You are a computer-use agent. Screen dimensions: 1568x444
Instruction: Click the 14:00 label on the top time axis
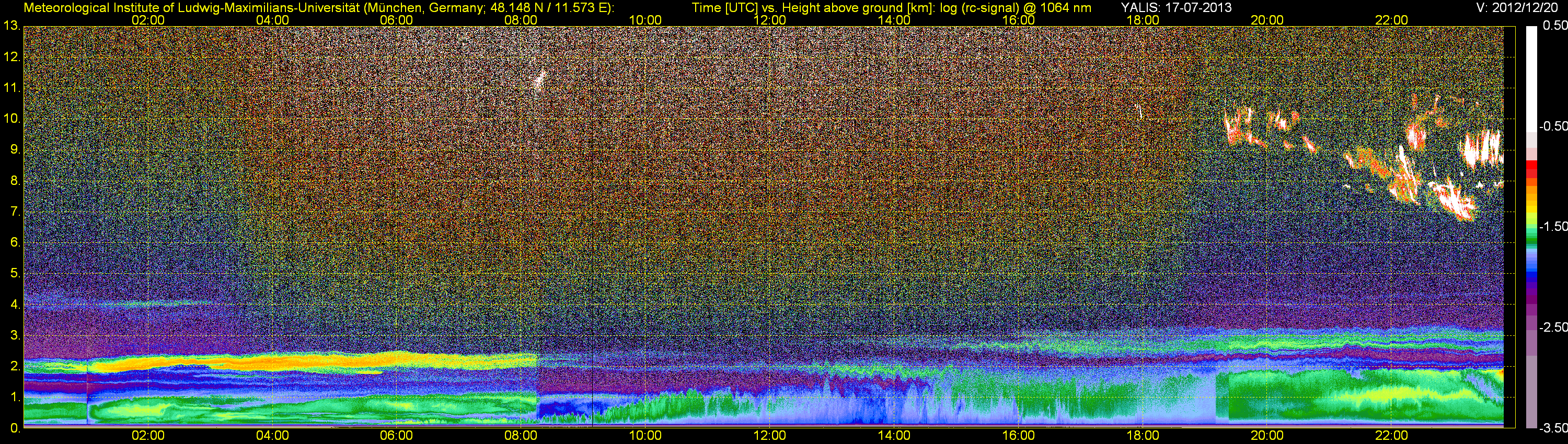click(x=894, y=20)
